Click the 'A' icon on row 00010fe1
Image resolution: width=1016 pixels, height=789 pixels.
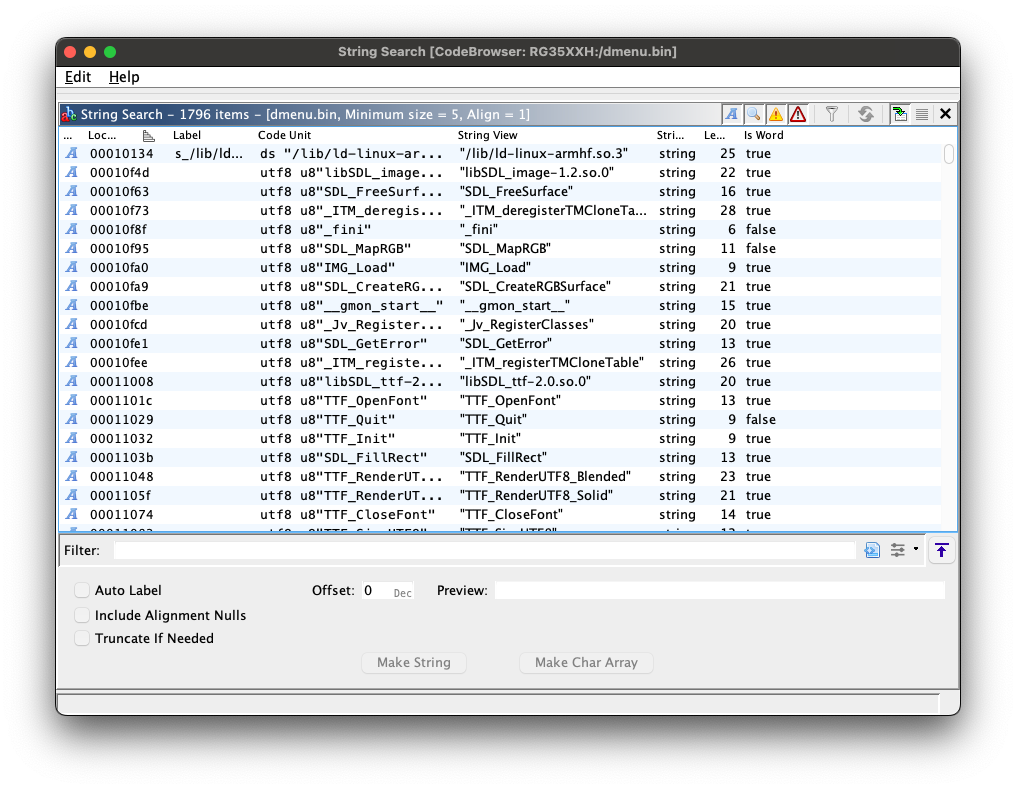point(72,343)
